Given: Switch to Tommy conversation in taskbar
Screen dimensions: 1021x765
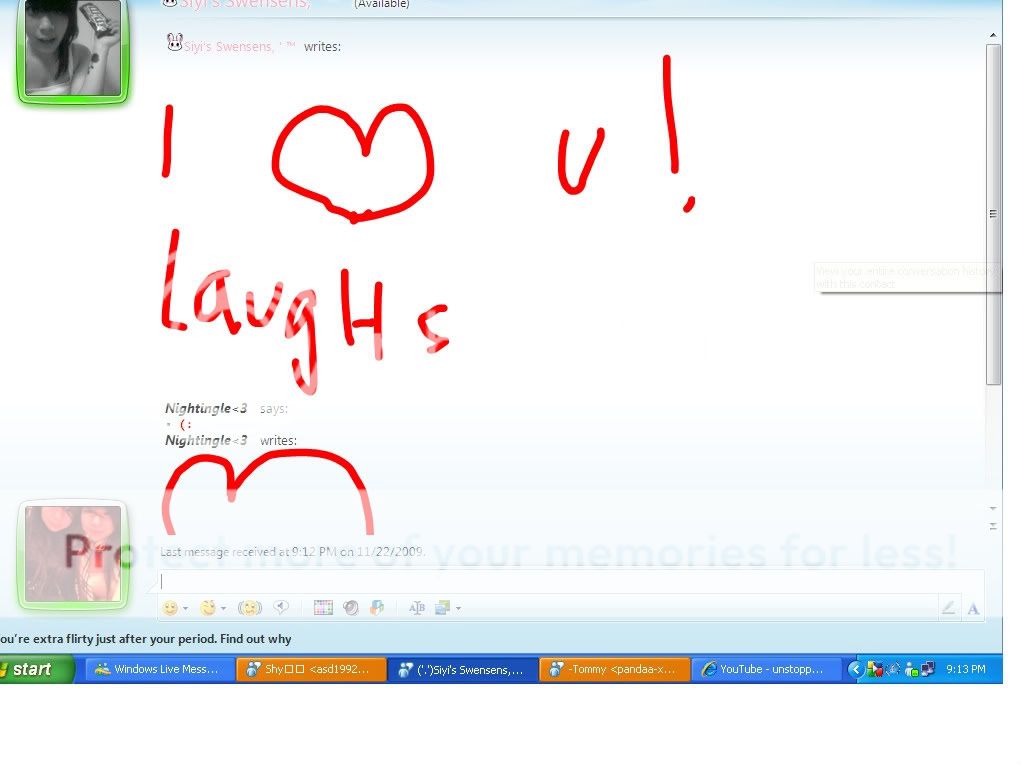Looking at the screenshot, I should coord(614,669).
